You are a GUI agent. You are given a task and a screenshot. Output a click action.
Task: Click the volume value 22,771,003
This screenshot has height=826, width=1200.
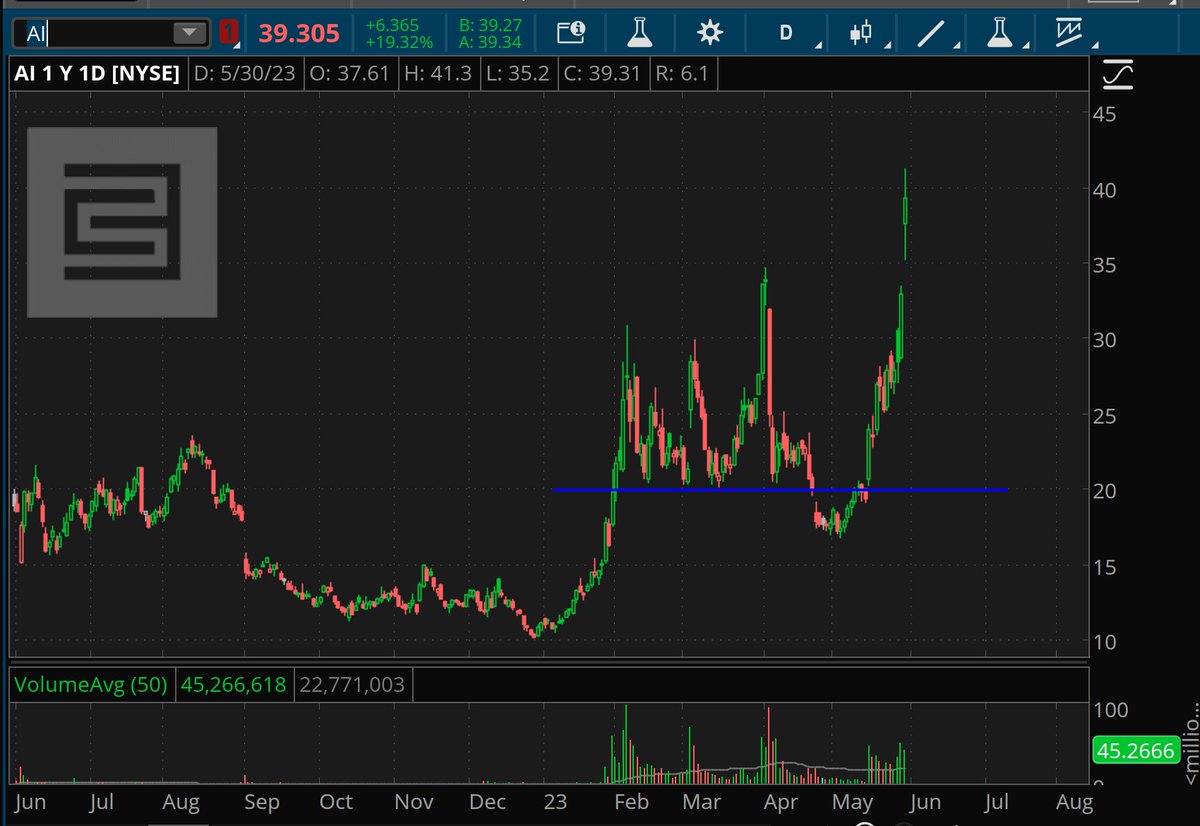[350, 685]
